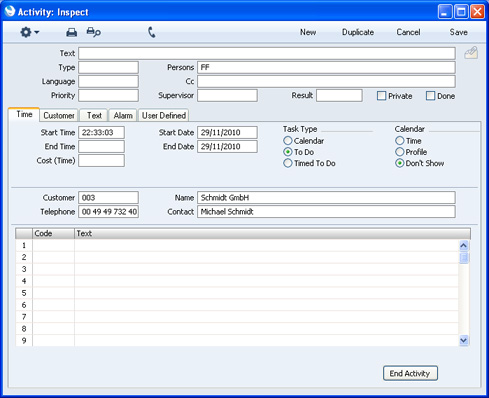The width and height of the screenshot is (489, 398).
Task: Maximize the Activity window
Action: 461,12
